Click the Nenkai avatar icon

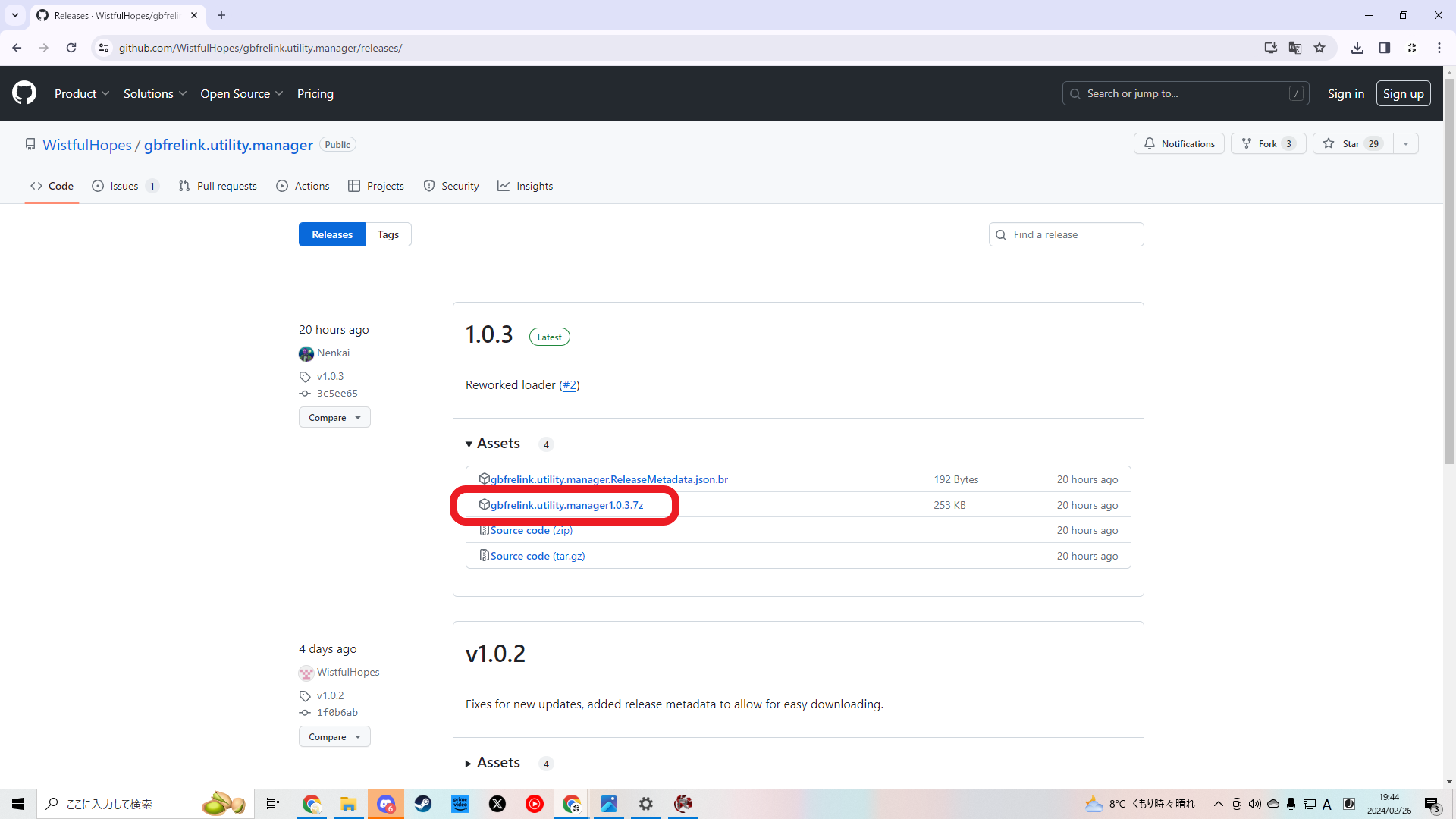click(x=306, y=353)
